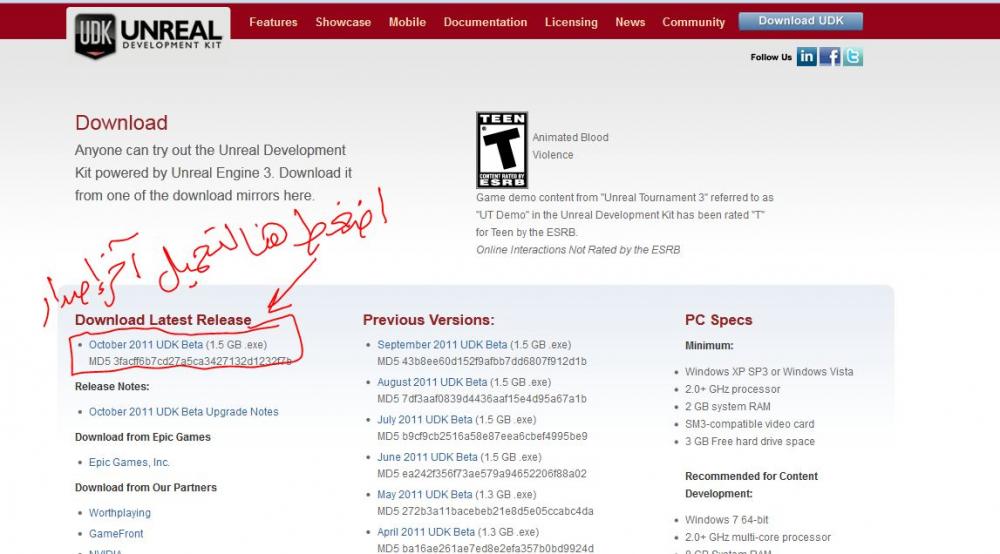Click Windows XP SP3 or Windows Vista text
The image size is (1000, 554).
click(769, 372)
